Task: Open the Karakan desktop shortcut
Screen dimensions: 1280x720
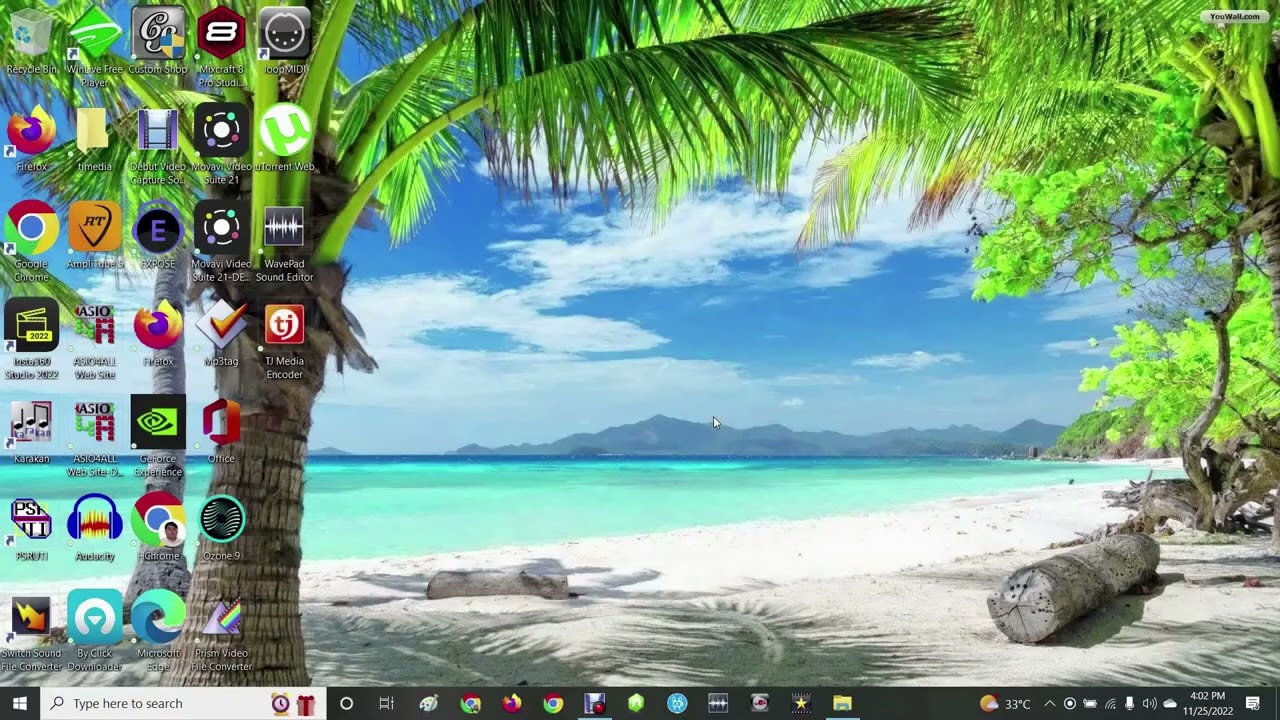Action: click(31, 430)
